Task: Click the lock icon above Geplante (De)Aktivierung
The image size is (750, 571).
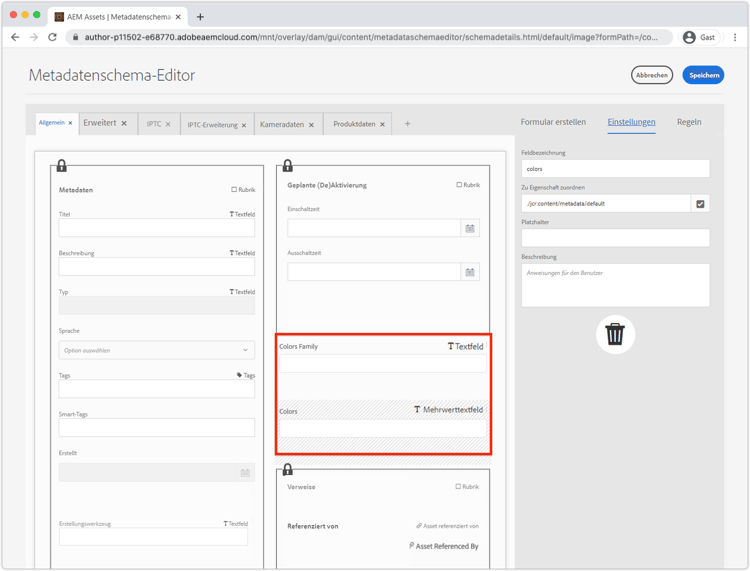Action: (287, 165)
